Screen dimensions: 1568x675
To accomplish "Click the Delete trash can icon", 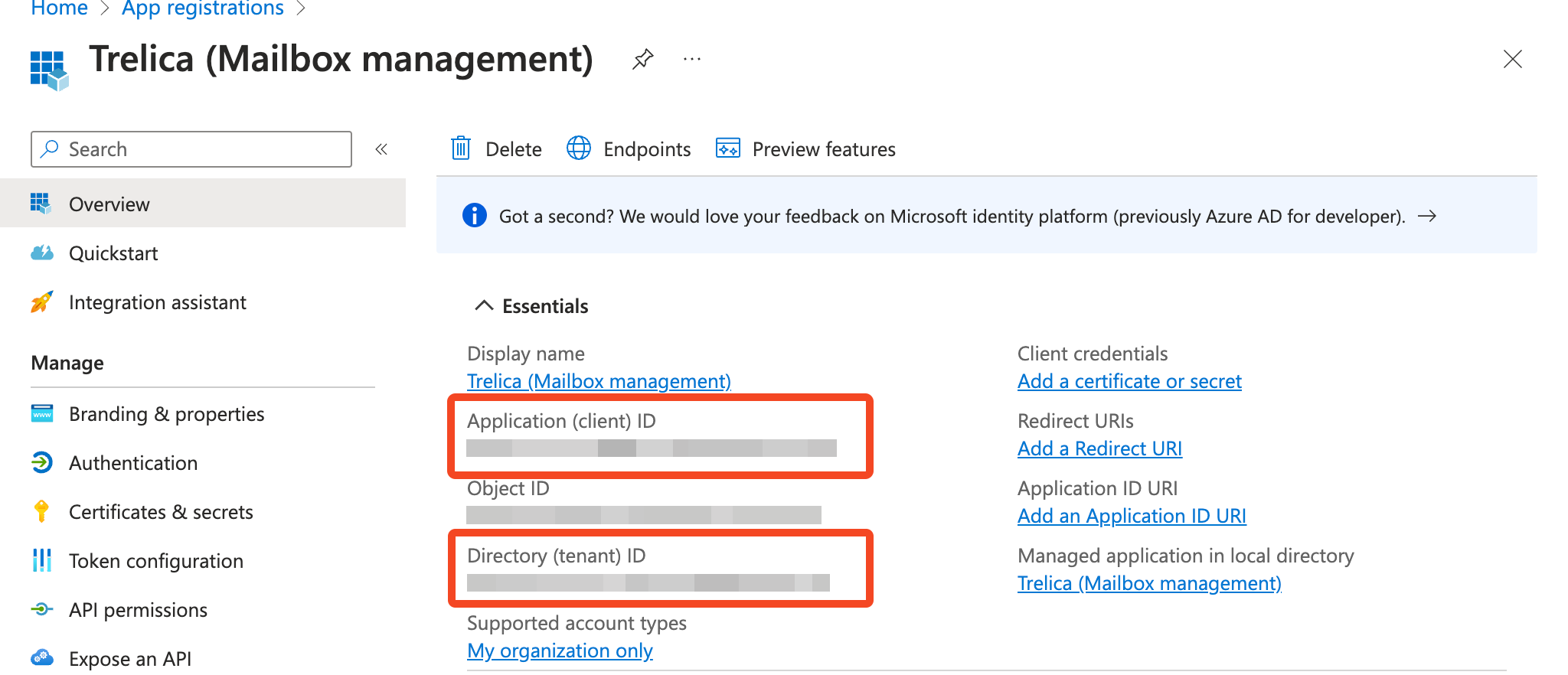I will [461, 148].
